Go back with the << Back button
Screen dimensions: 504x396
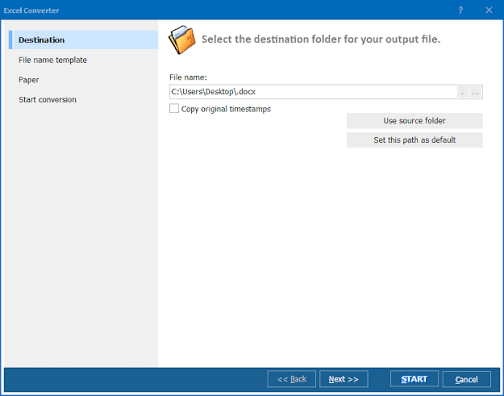[291, 379]
